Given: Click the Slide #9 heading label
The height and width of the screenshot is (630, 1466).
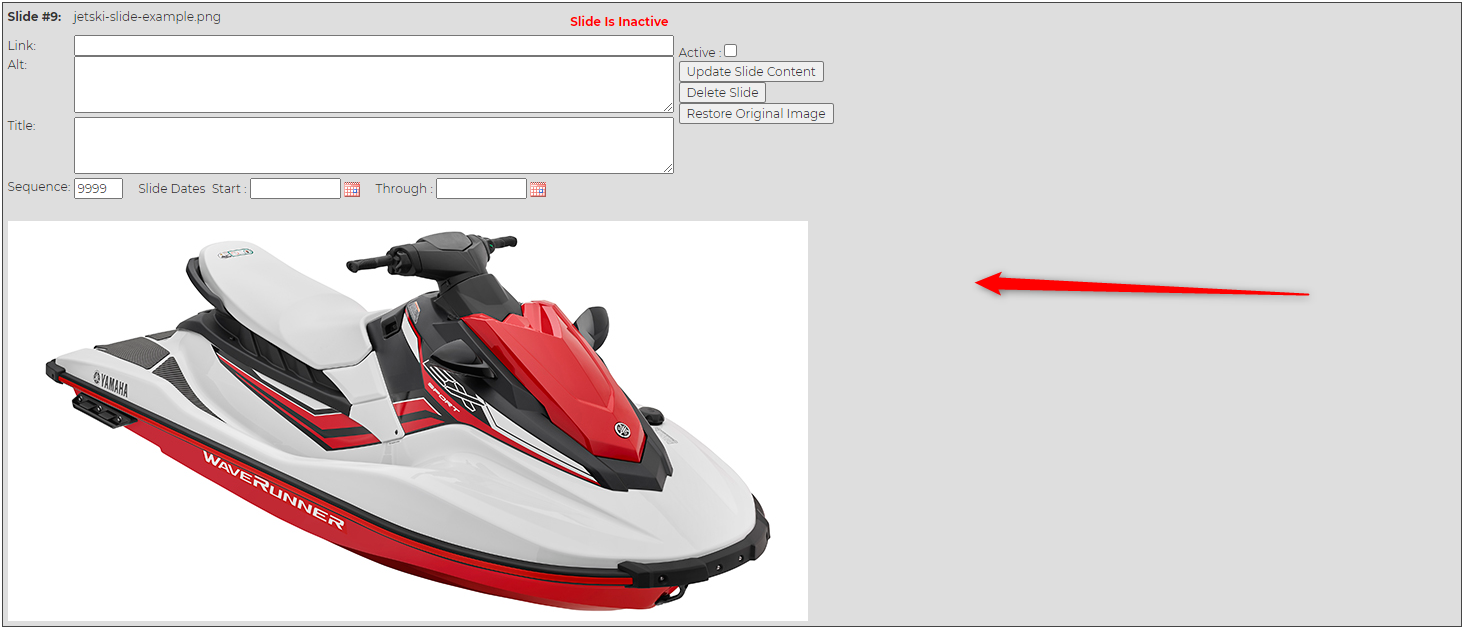Looking at the screenshot, I should (x=34, y=17).
